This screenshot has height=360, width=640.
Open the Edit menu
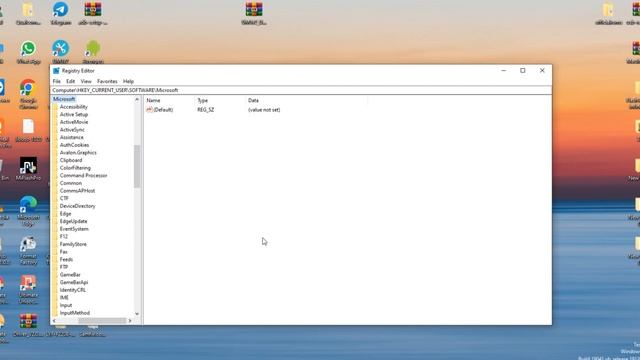tap(71, 81)
